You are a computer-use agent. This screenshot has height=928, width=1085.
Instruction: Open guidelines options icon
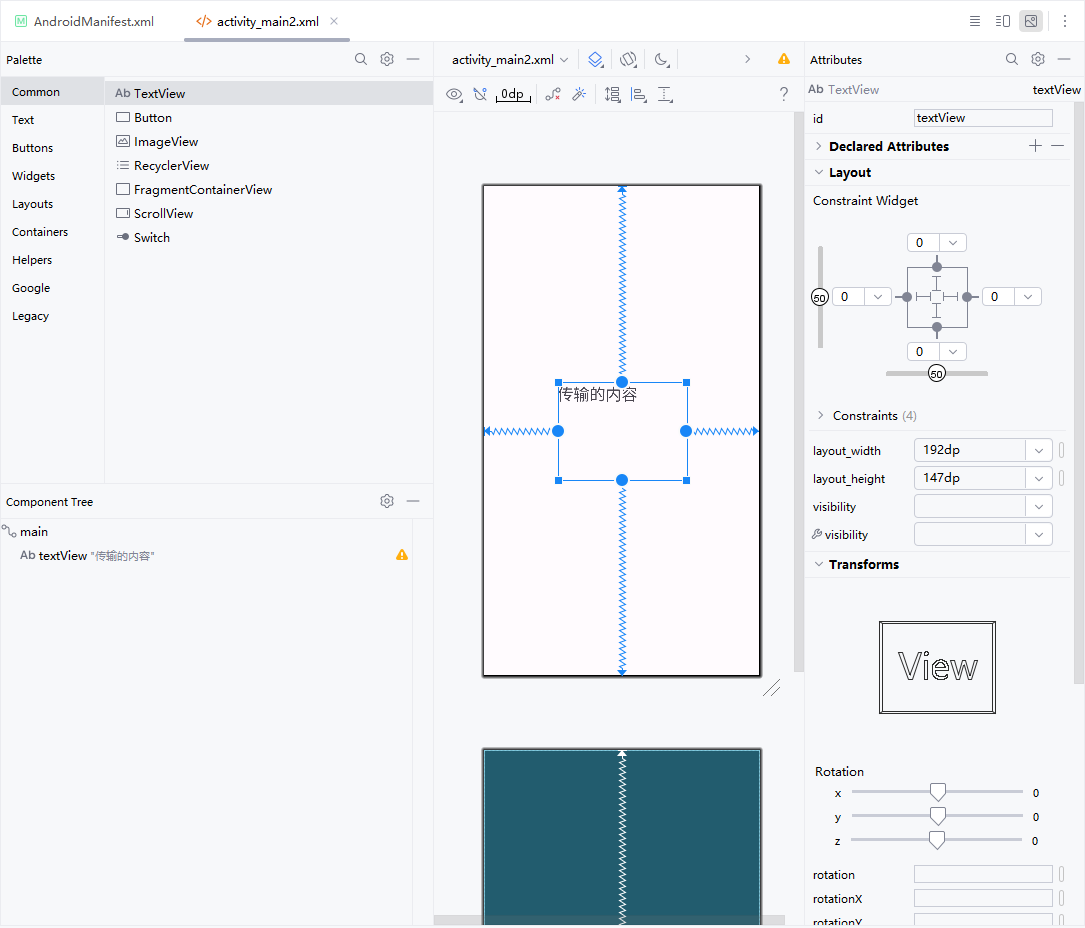665,94
